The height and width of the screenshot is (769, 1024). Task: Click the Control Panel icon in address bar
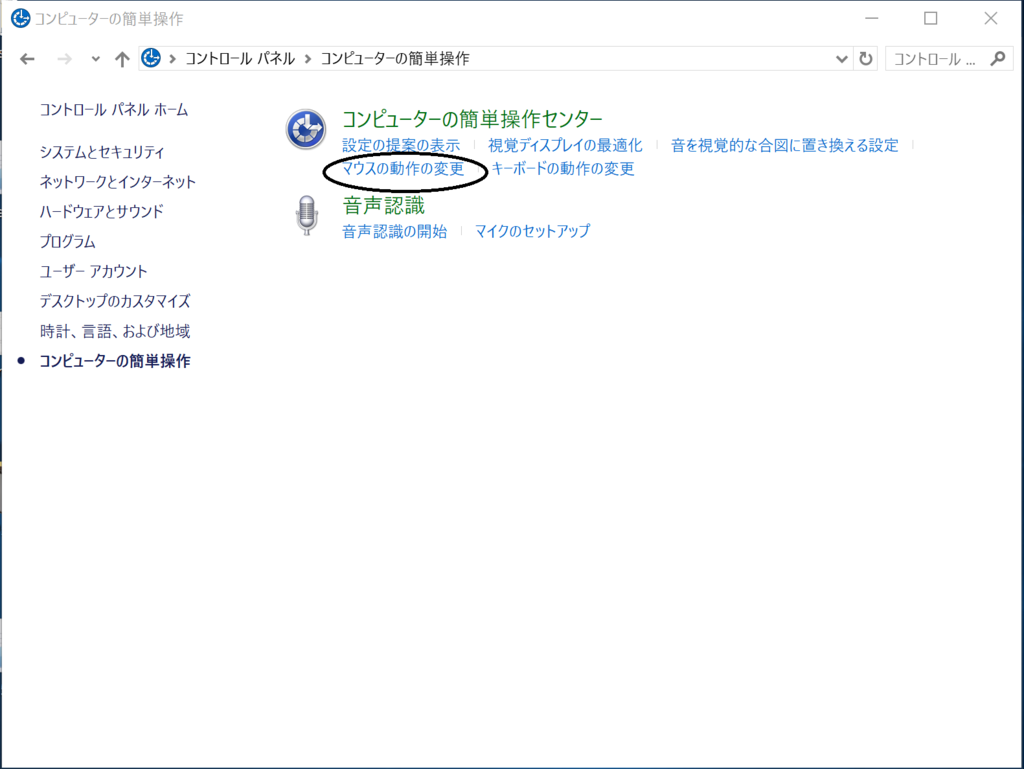(x=150, y=58)
